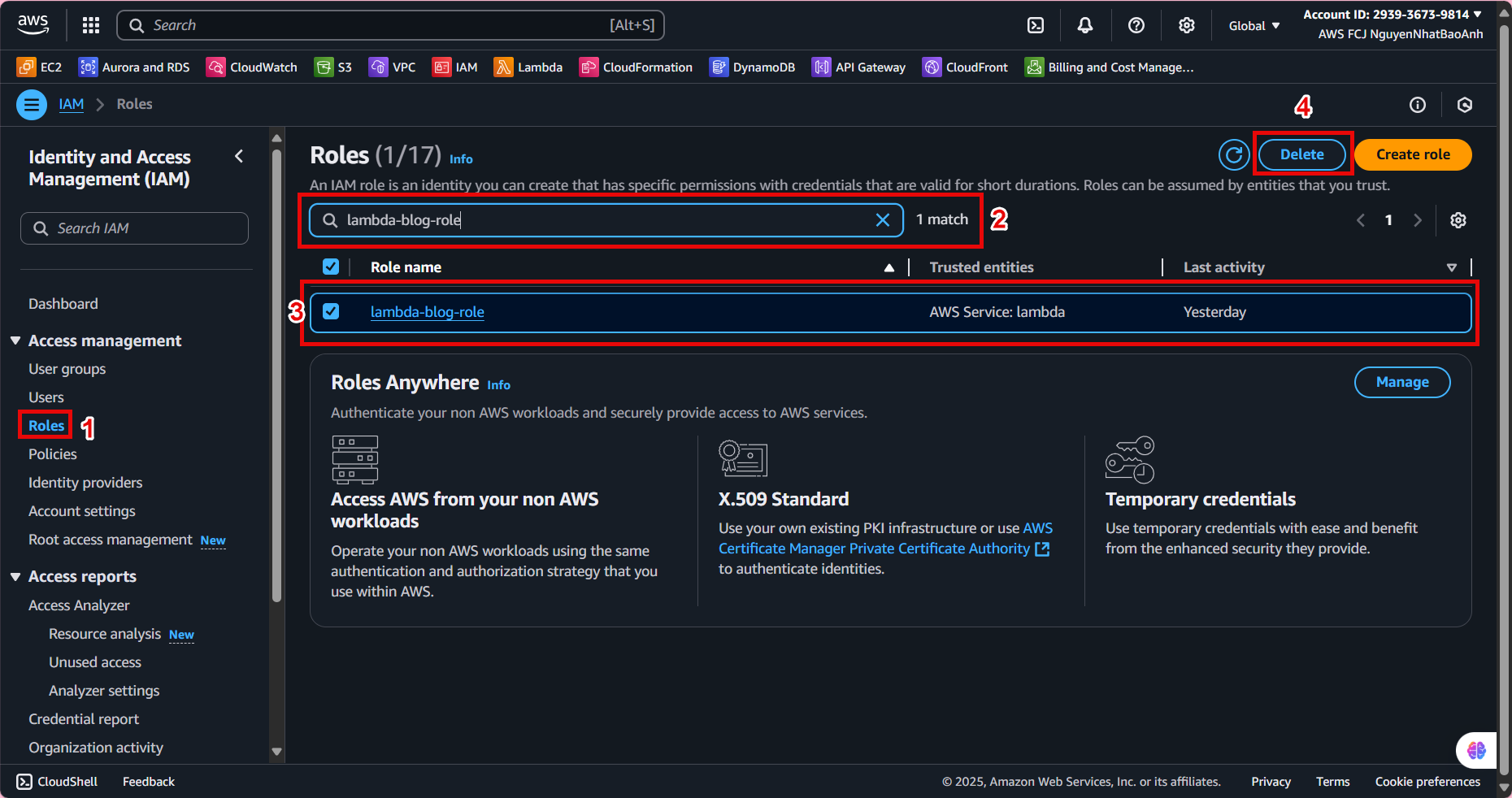Go to Policies in the sidebar
Viewport: 1512px width, 798px height.
point(53,454)
